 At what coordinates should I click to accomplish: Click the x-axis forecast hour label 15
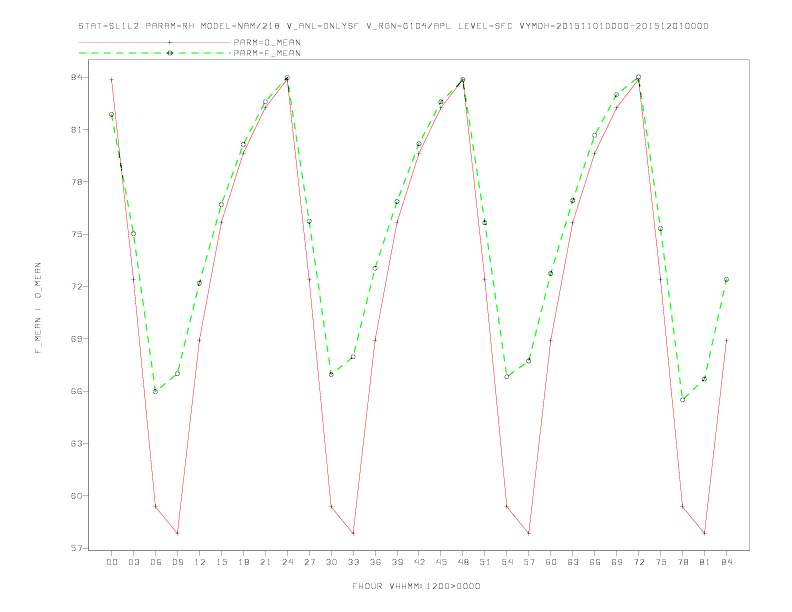point(222,562)
